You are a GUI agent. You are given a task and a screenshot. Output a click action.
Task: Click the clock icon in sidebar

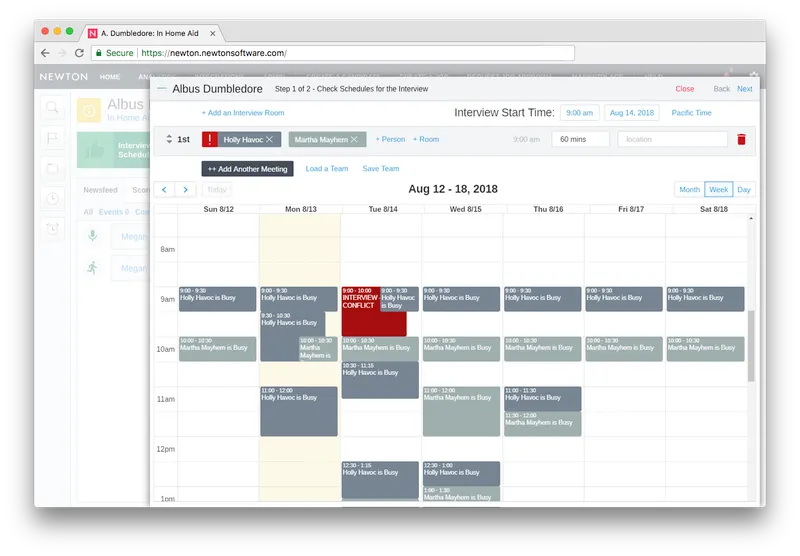tap(52, 198)
